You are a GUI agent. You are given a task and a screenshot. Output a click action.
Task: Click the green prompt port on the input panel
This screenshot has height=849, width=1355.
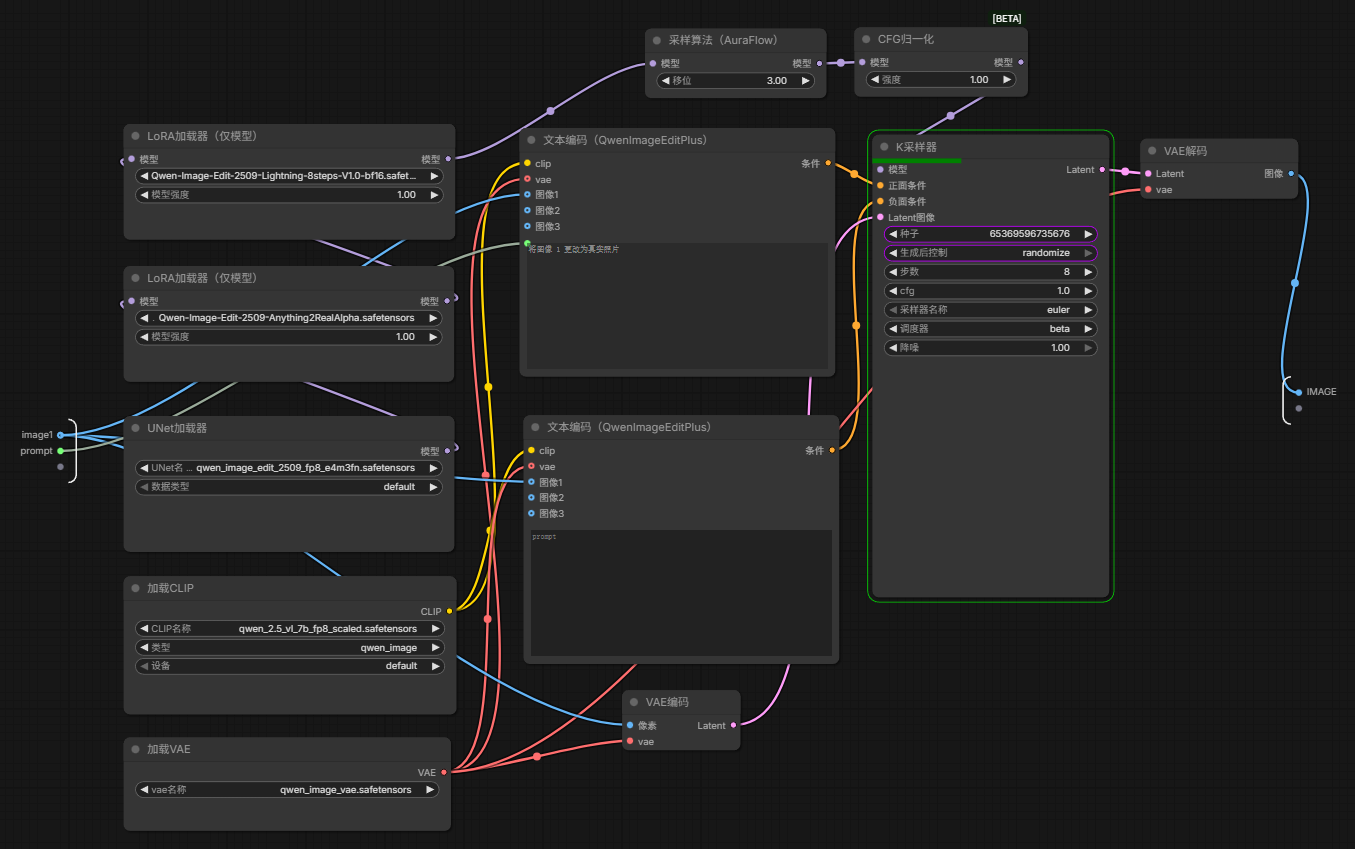tap(60, 451)
